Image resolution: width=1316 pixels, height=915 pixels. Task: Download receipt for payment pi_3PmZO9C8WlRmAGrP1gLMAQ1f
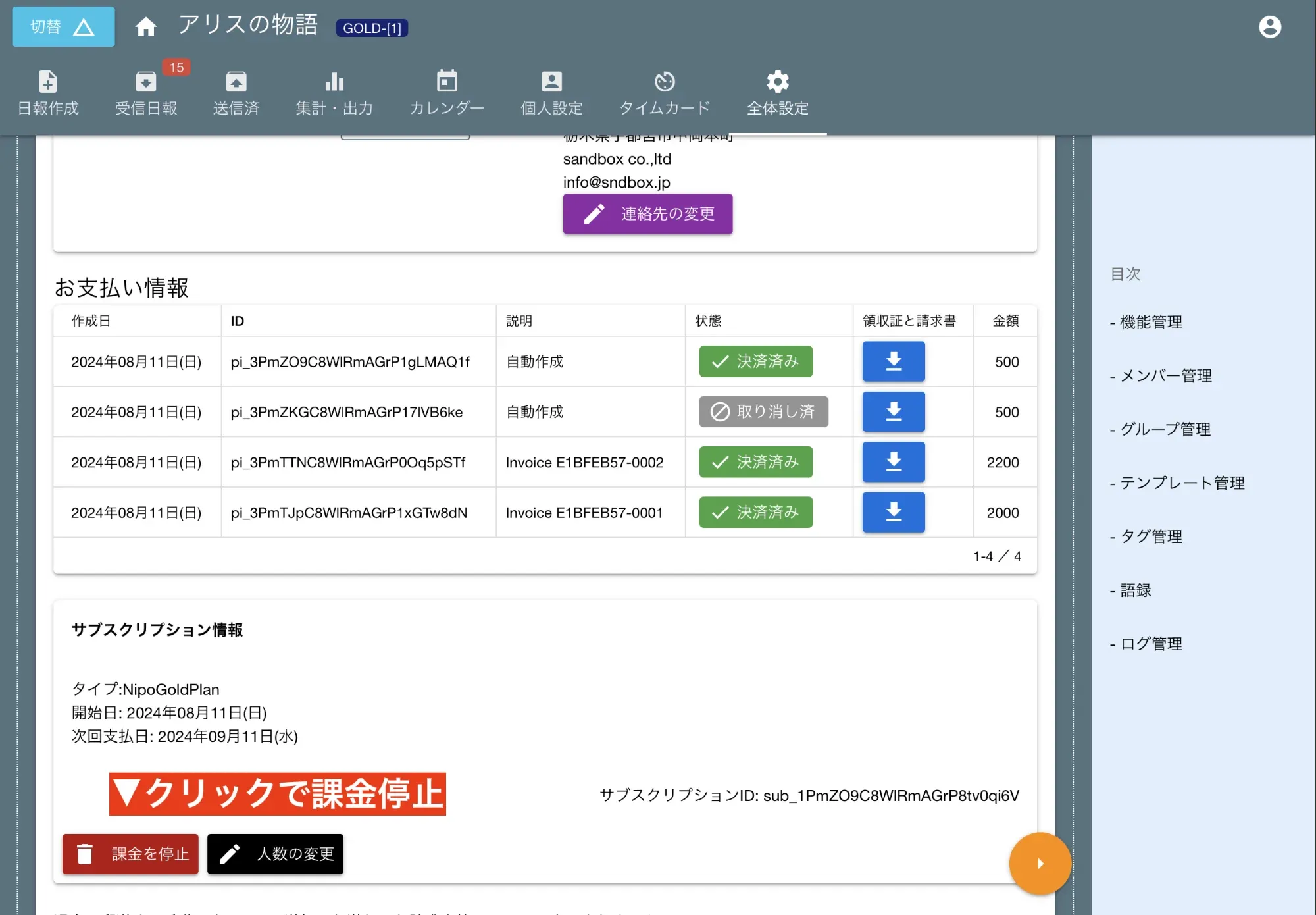pos(893,361)
